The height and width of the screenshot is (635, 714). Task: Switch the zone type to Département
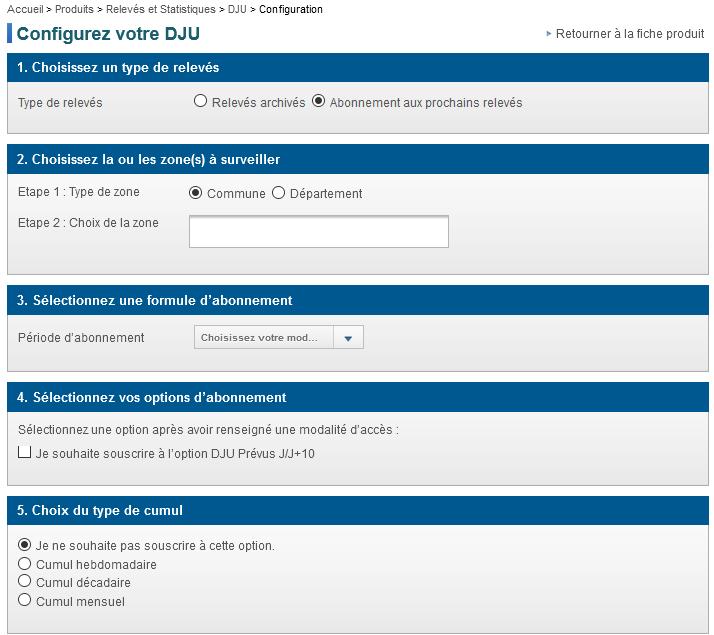click(279, 192)
